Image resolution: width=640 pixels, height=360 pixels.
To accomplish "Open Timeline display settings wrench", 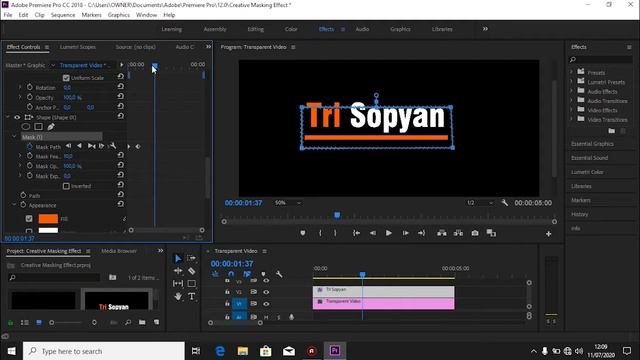I will pyautogui.click(x=279, y=274).
